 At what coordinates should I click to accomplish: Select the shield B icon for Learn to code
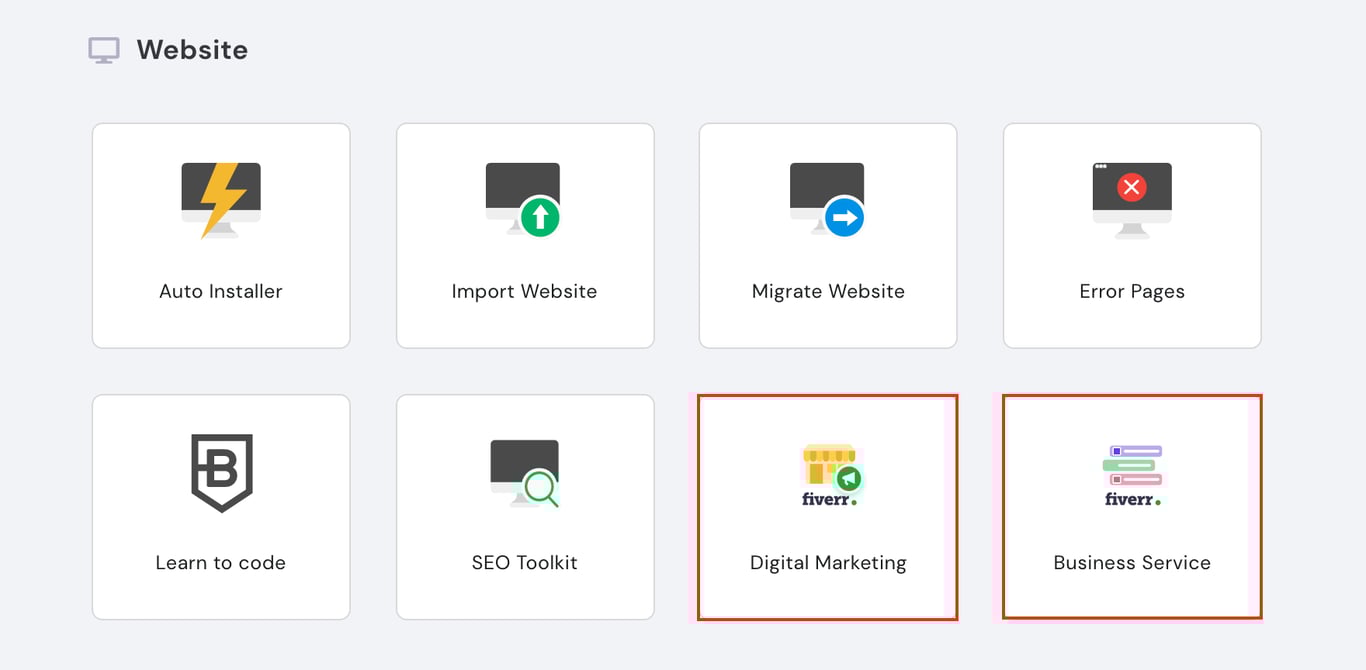[x=221, y=470]
